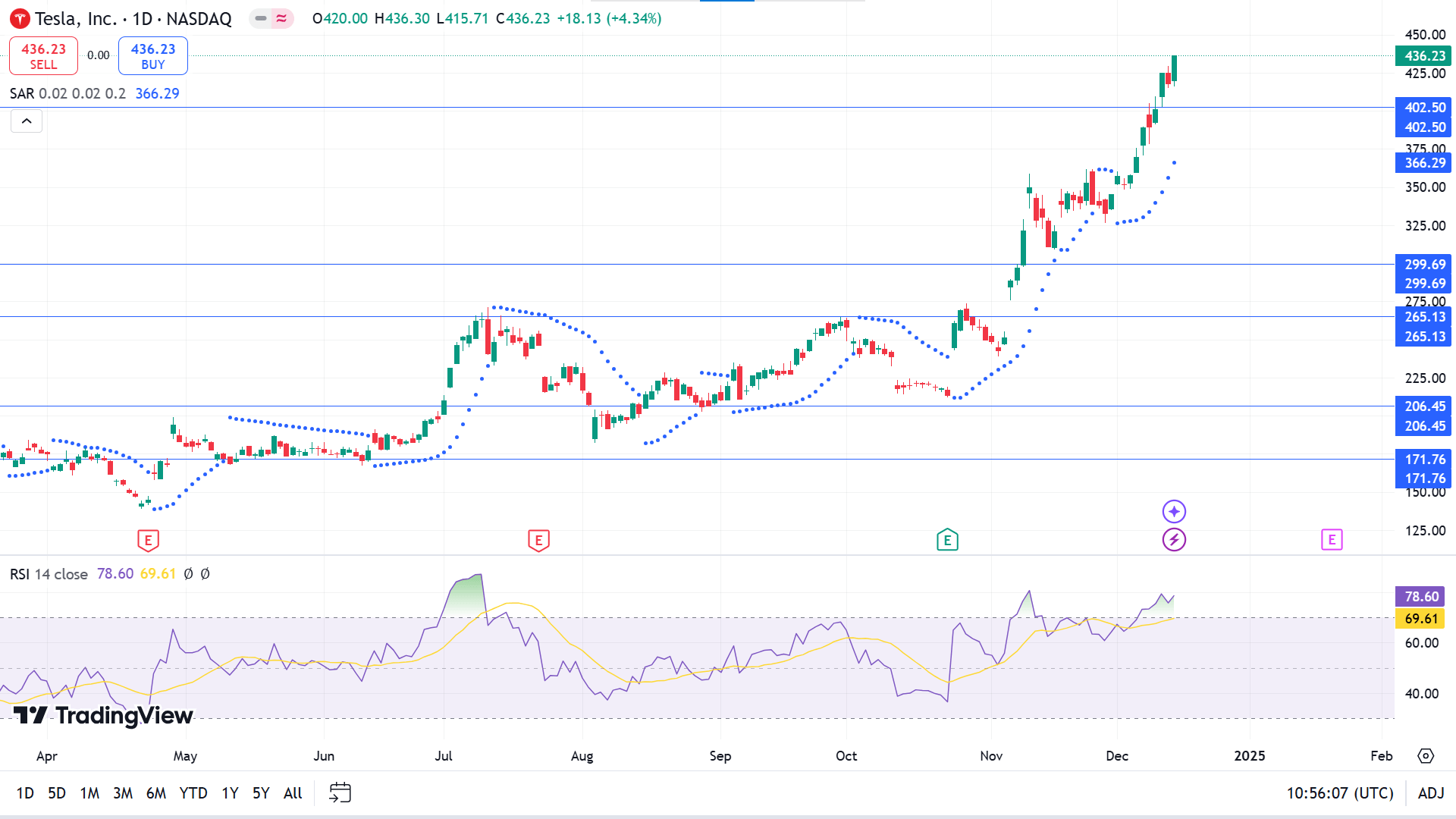
Task: Select the All time range
Action: click(x=293, y=793)
